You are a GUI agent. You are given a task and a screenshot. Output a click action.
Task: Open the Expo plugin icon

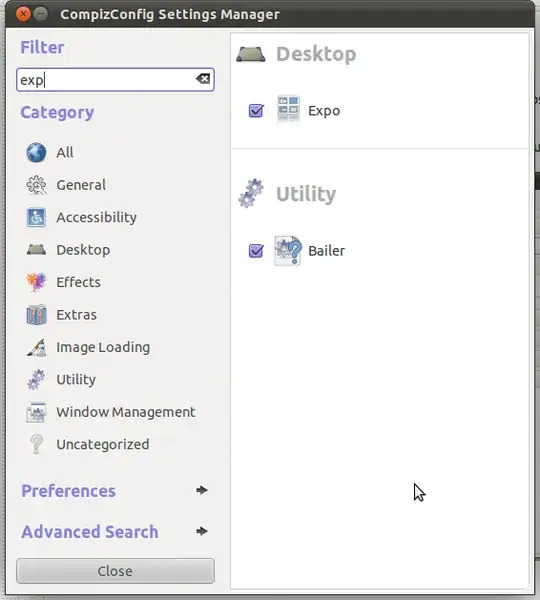tap(288, 109)
